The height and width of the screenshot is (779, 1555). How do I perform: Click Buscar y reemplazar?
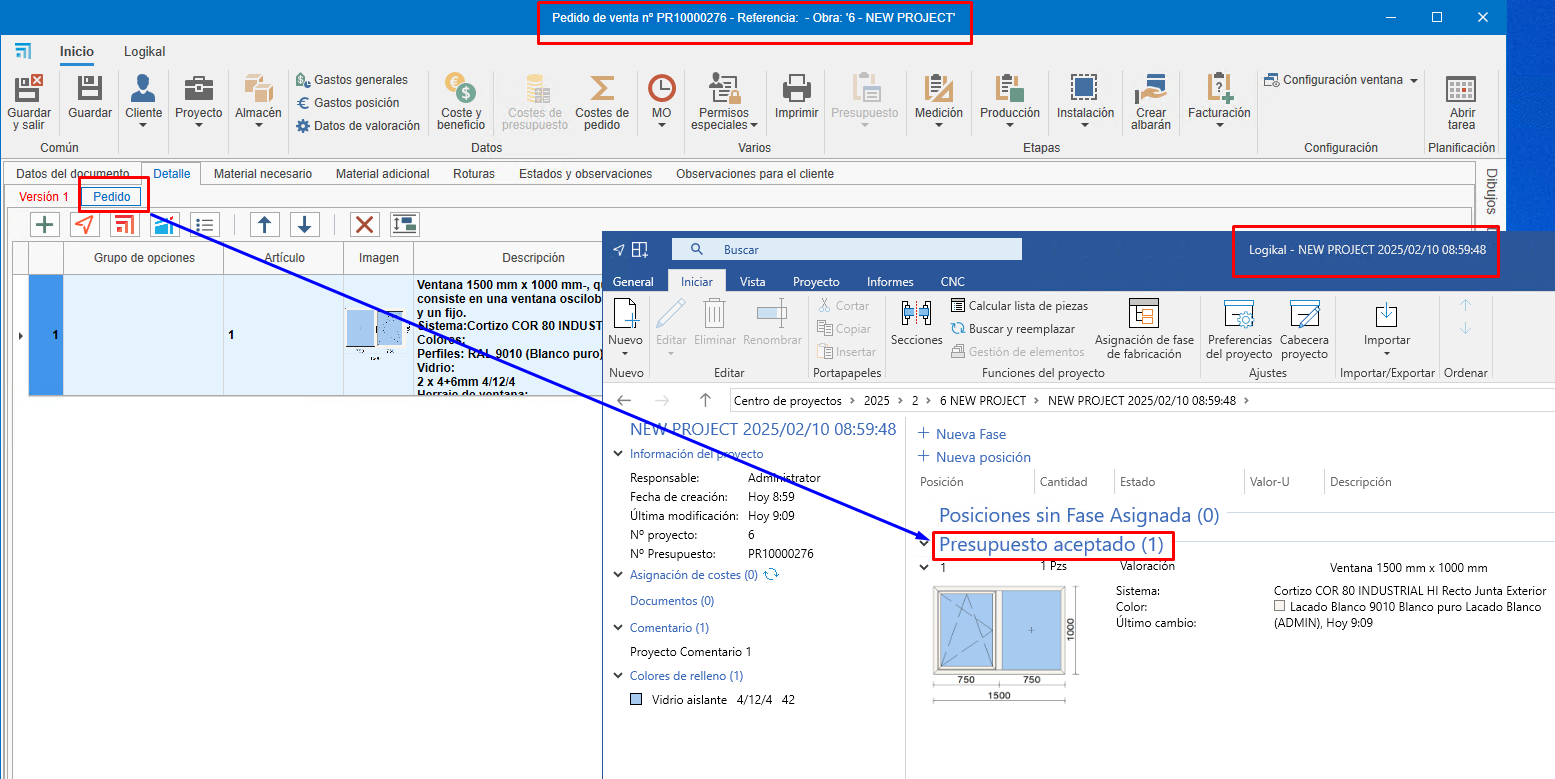pyautogui.click(x=1013, y=329)
